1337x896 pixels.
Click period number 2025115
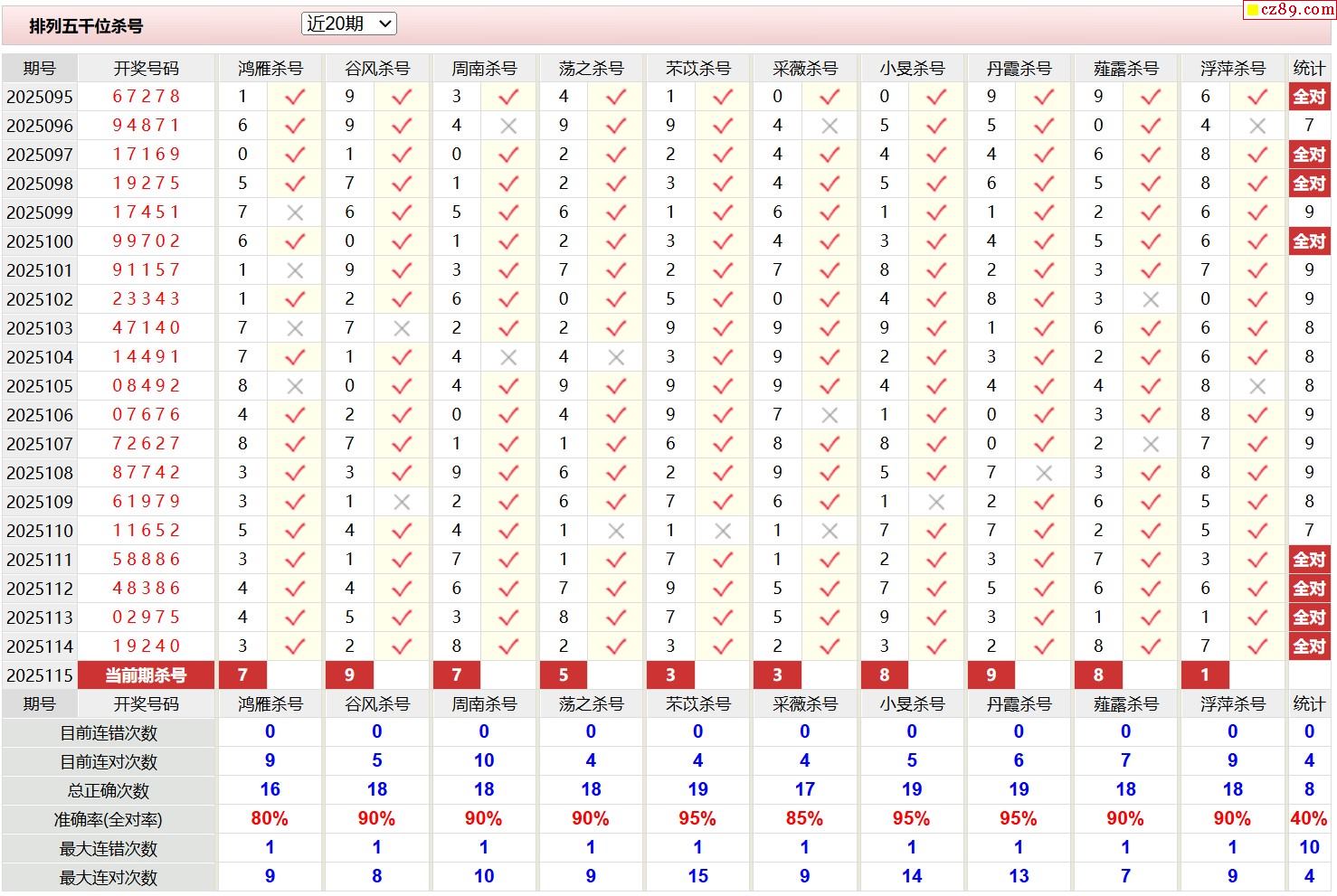(x=40, y=675)
